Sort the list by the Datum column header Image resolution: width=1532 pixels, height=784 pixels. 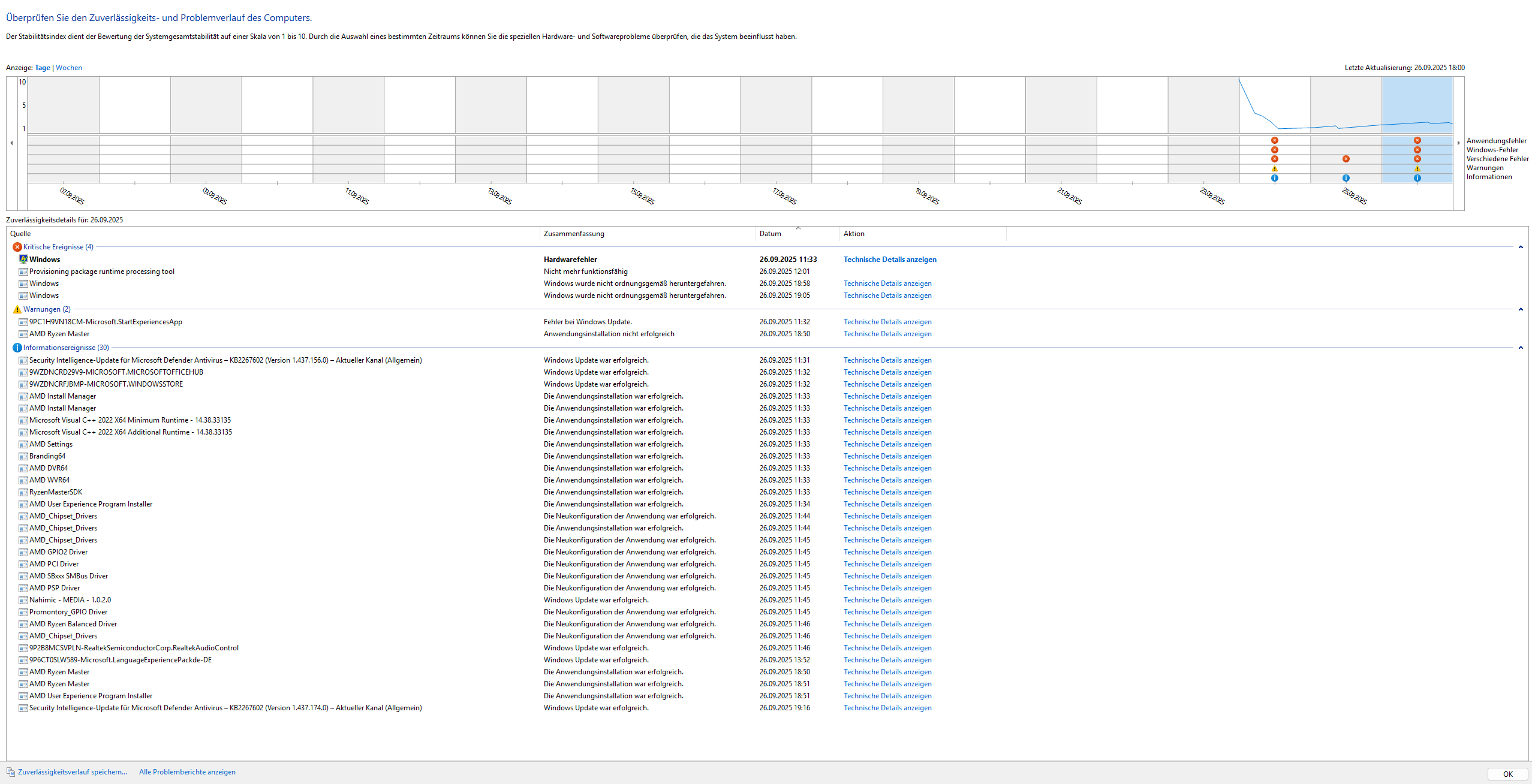(x=770, y=234)
